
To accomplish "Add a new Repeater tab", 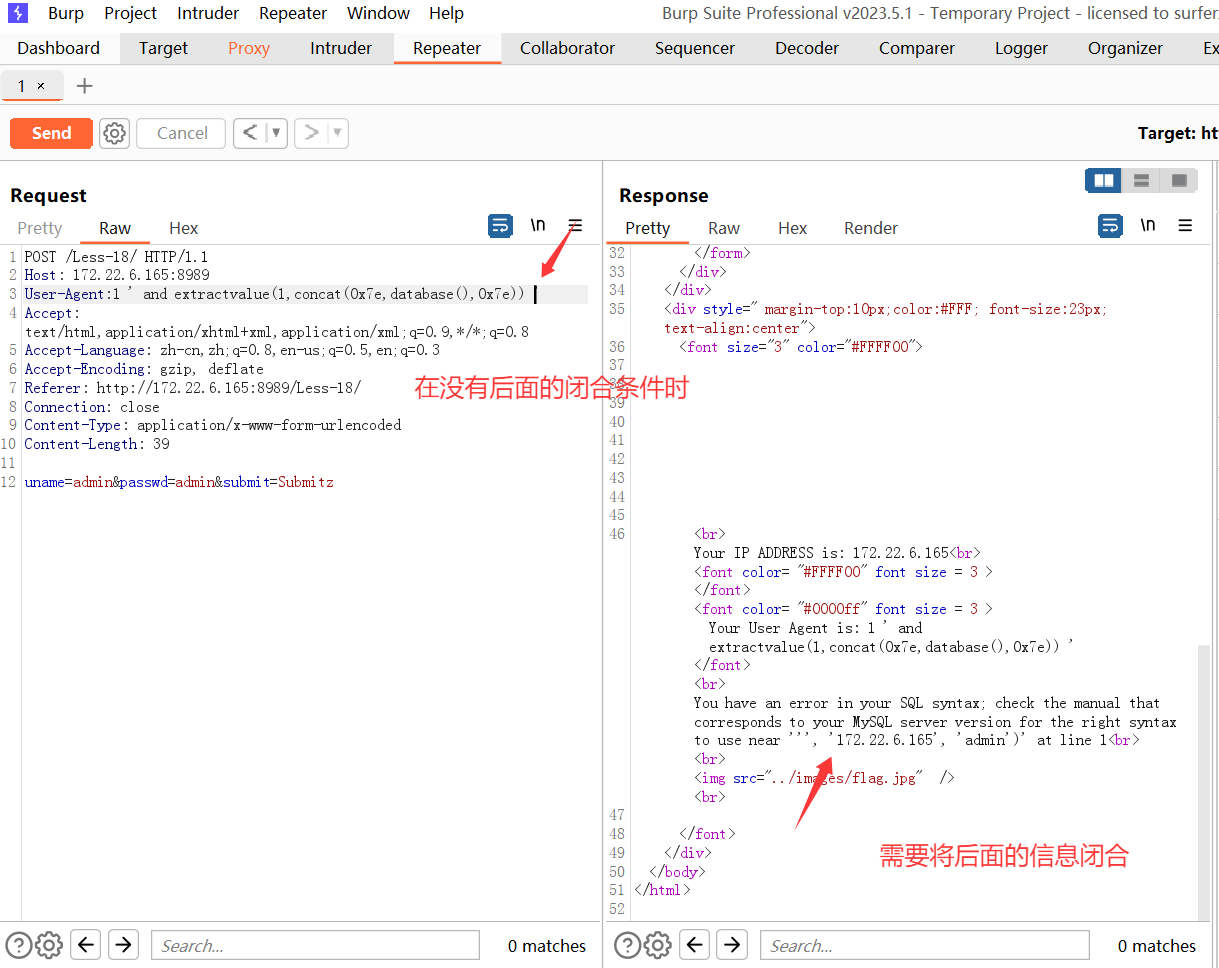I will [x=85, y=86].
